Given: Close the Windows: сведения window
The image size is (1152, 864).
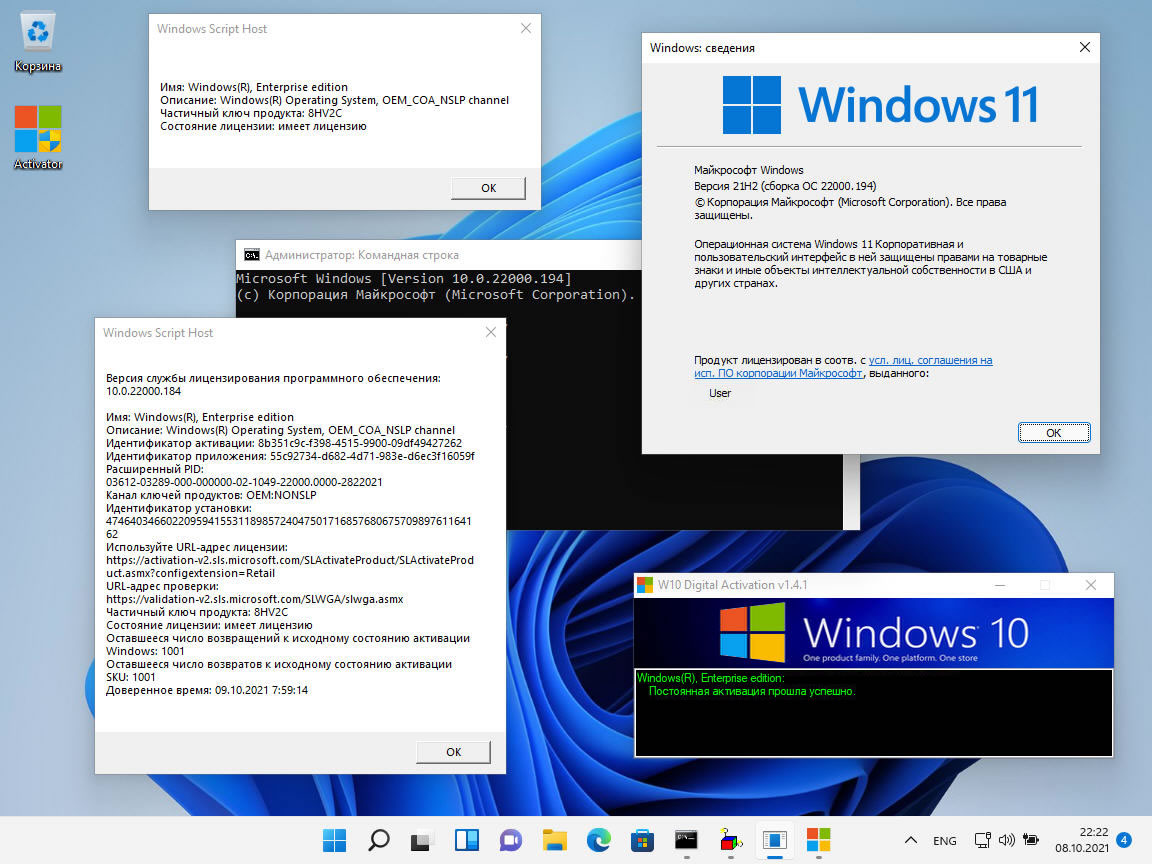Looking at the screenshot, I should [x=1085, y=47].
